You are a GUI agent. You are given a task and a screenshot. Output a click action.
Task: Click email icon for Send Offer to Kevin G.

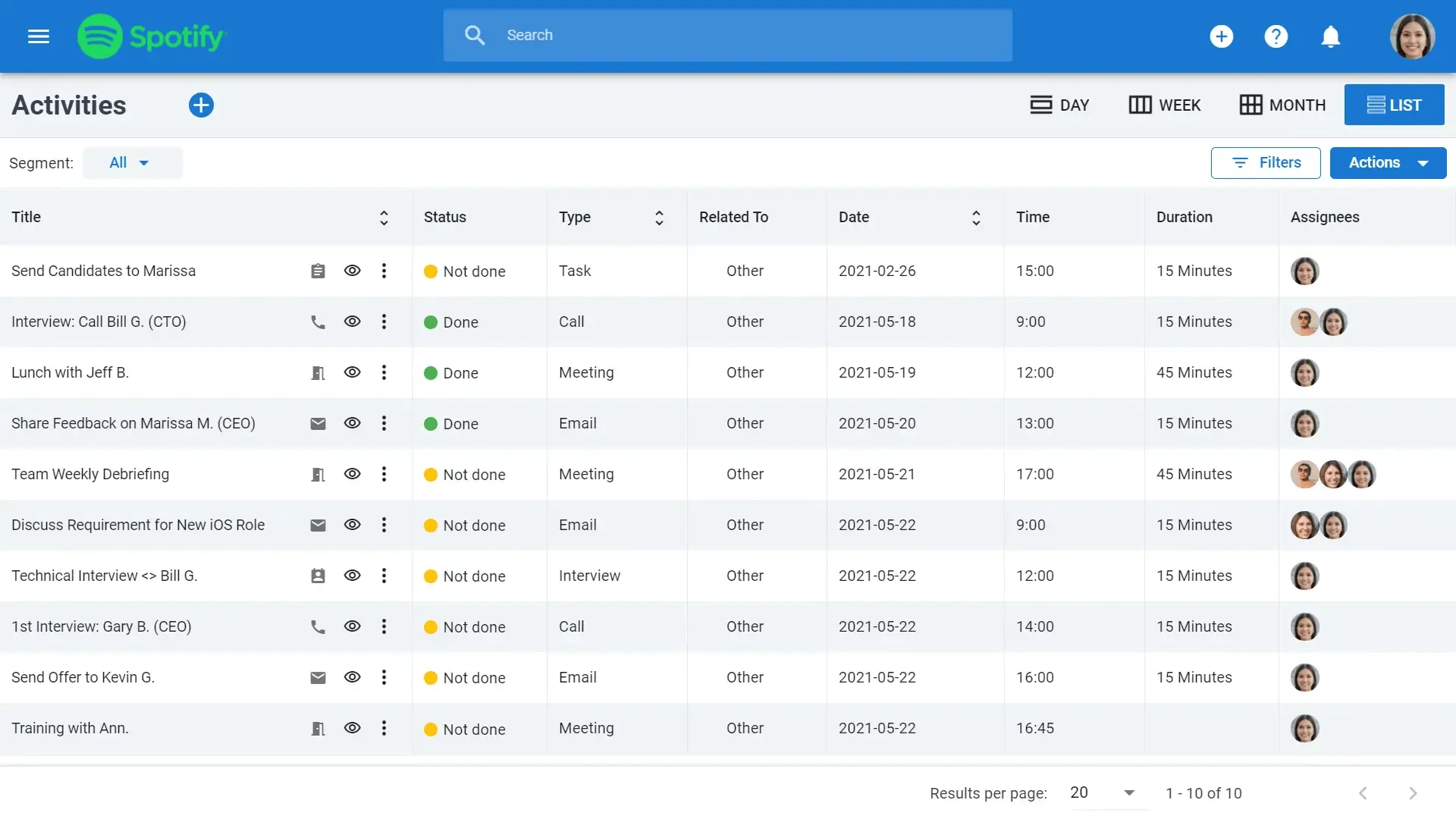tap(318, 678)
